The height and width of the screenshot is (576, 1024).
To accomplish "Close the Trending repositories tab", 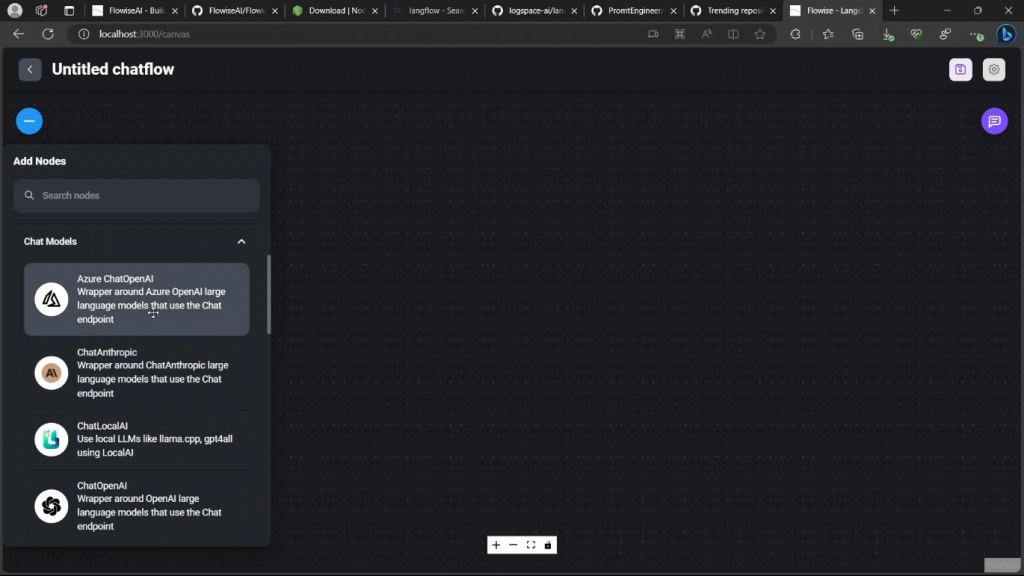I will pyautogui.click(x=773, y=10).
